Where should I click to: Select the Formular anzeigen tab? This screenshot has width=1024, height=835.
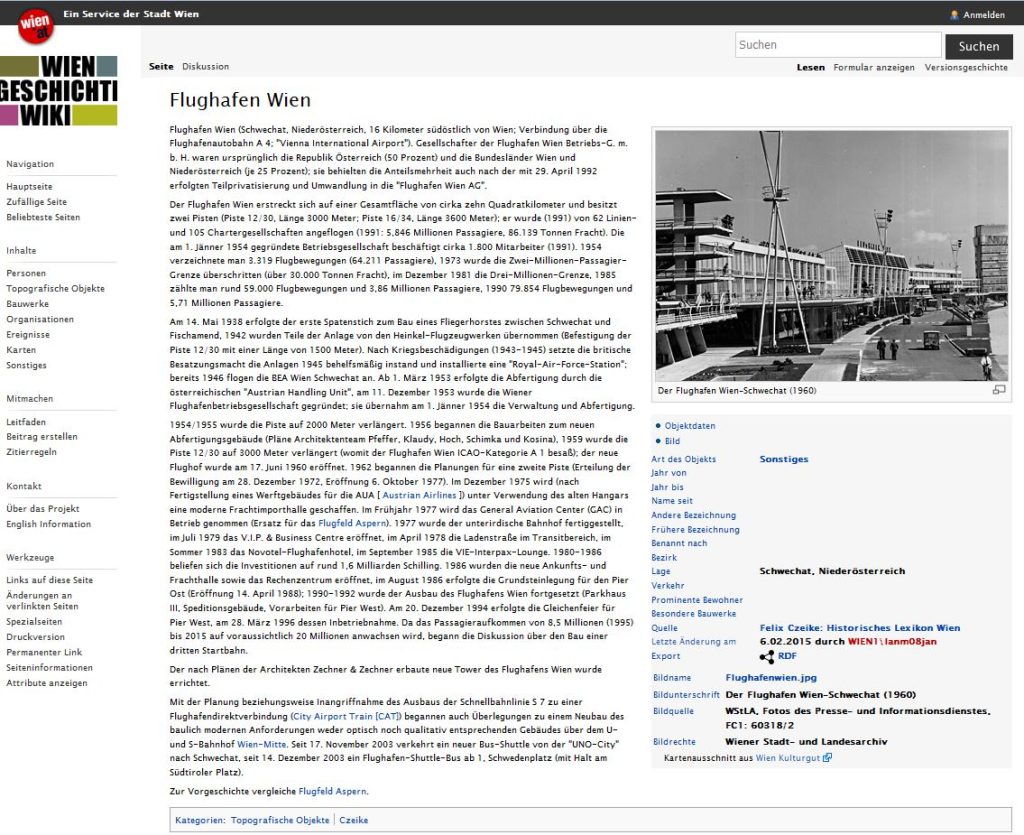click(x=873, y=68)
